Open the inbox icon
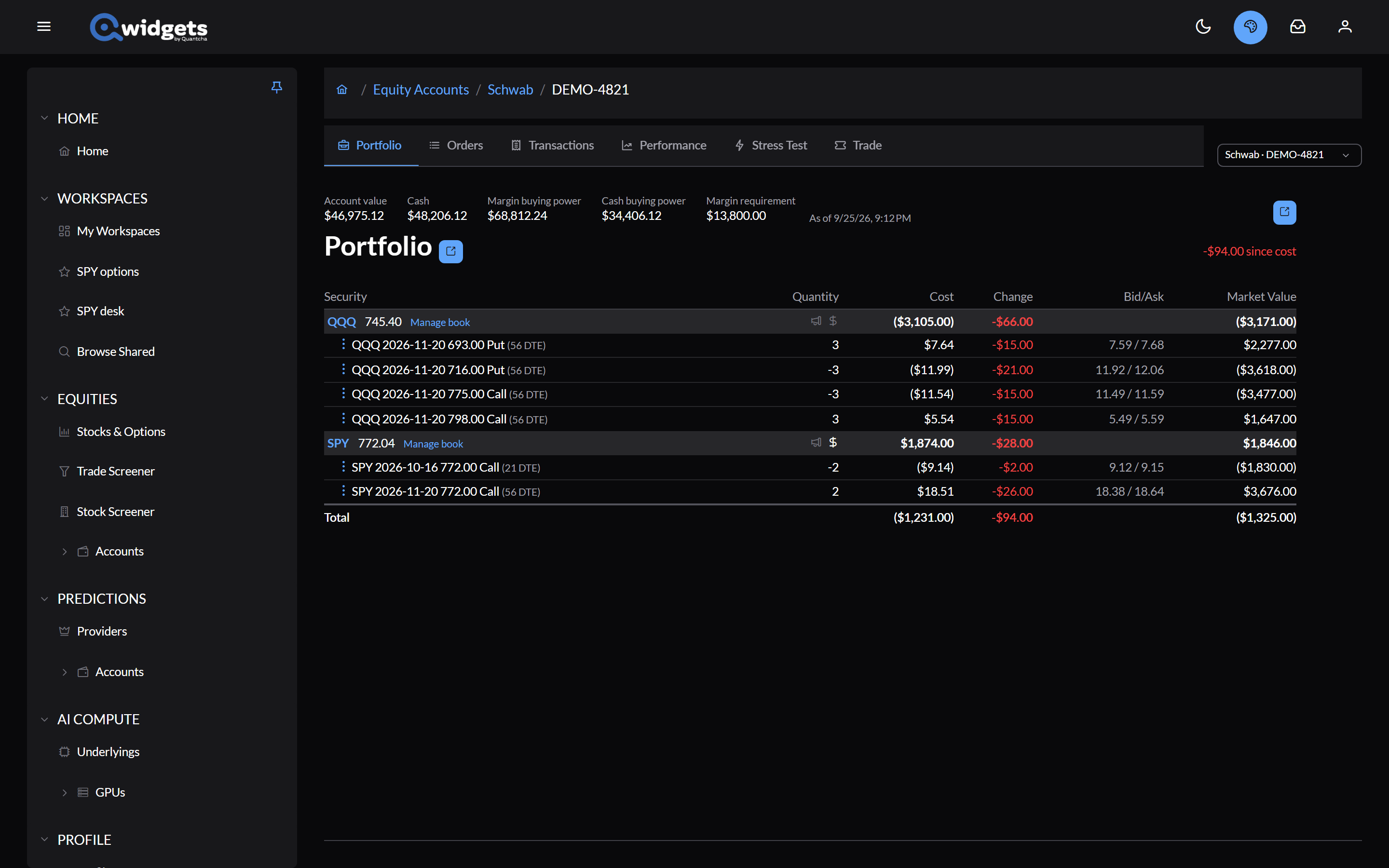Image resolution: width=1389 pixels, height=868 pixels. click(x=1298, y=27)
